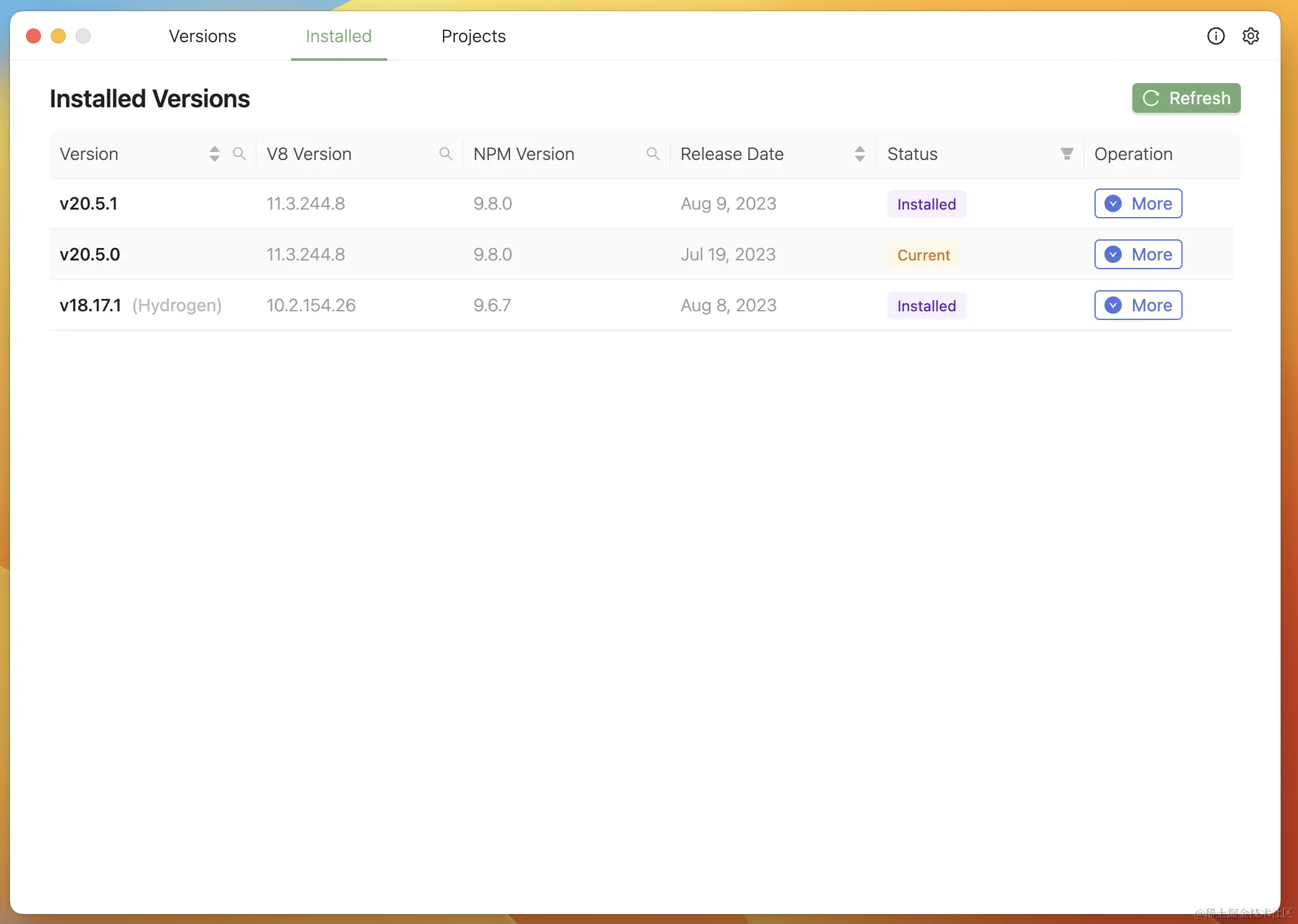Click the Version column search icon
1298x924 pixels.
pos(239,154)
